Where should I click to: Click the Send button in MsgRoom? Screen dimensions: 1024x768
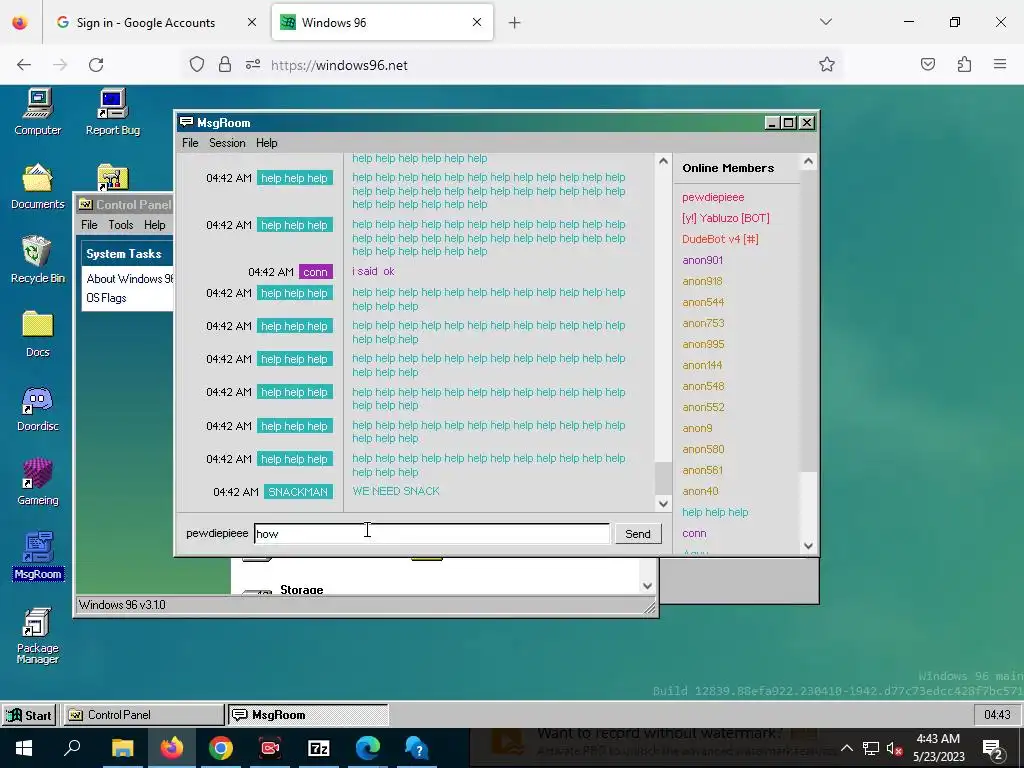coord(637,534)
